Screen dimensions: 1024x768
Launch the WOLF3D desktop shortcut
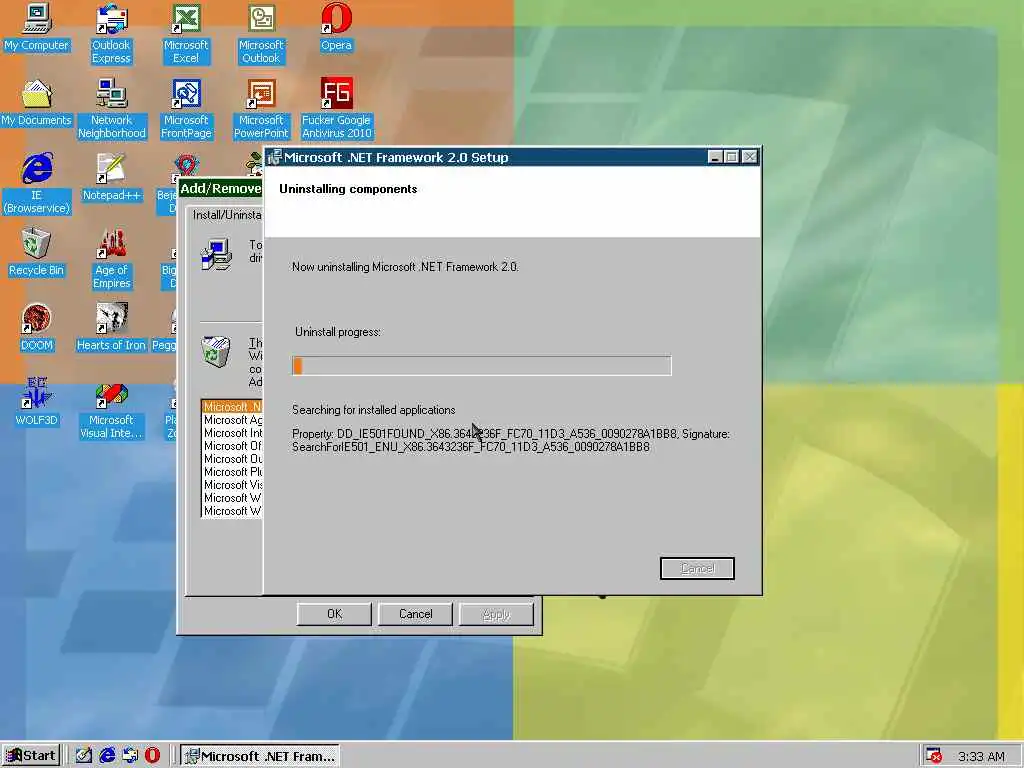[x=37, y=402]
